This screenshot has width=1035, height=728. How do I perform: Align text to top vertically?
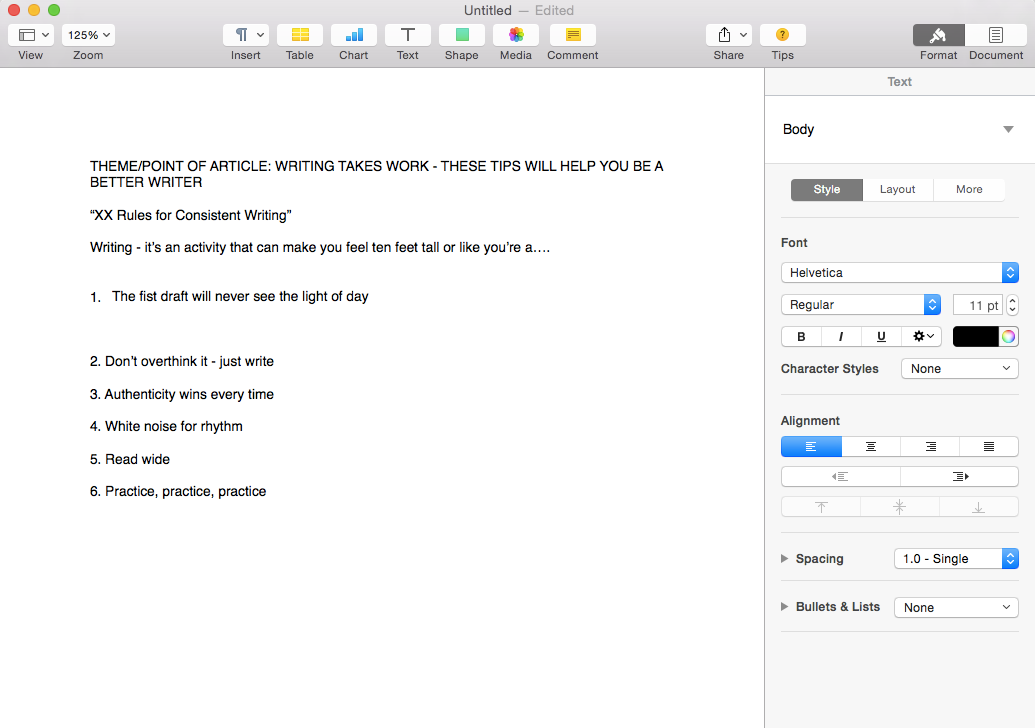click(821, 507)
